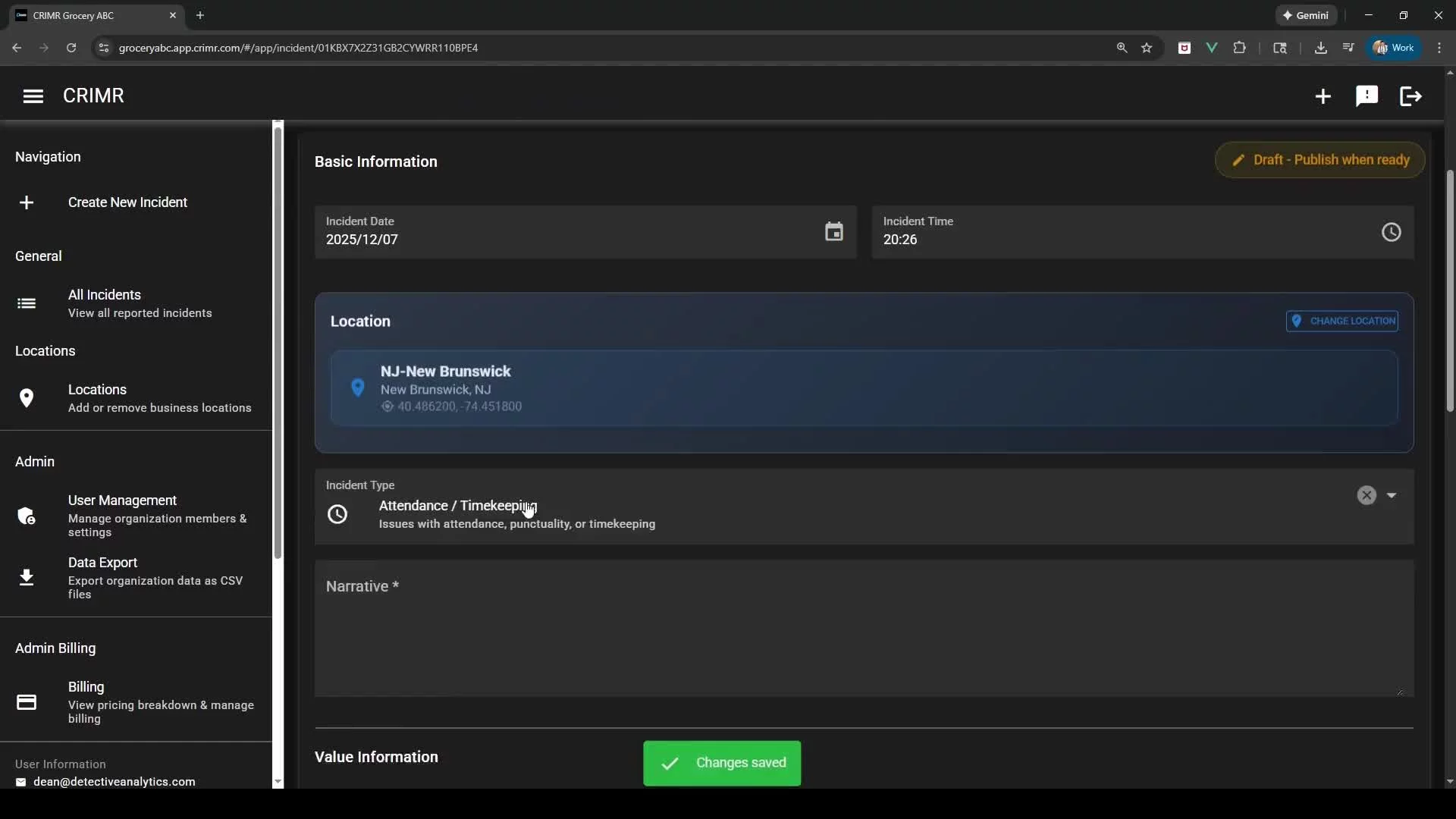
Task: Click the logout icon
Action: (1410, 96)
